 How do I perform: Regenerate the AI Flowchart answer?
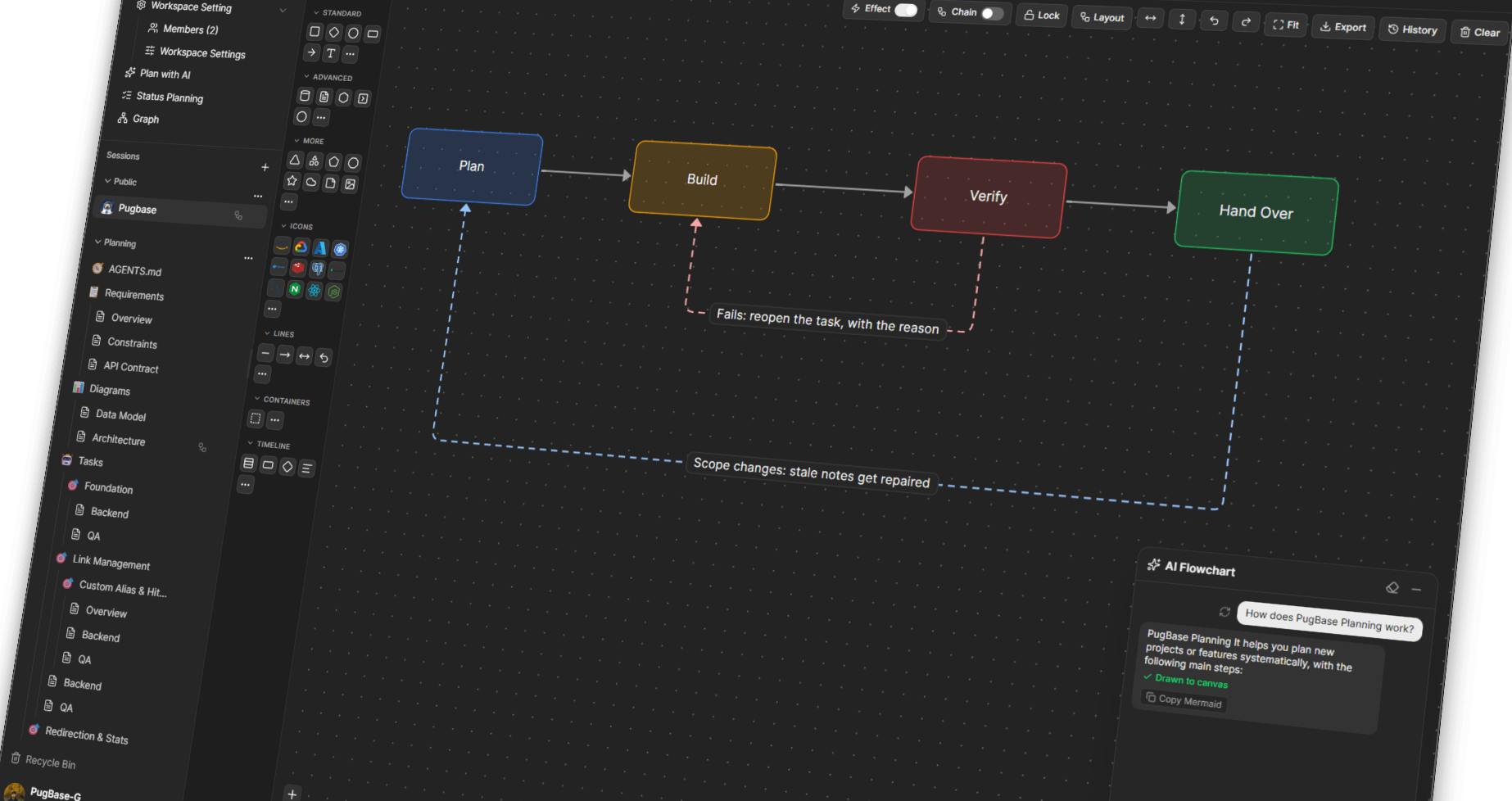coord(1225,612)
